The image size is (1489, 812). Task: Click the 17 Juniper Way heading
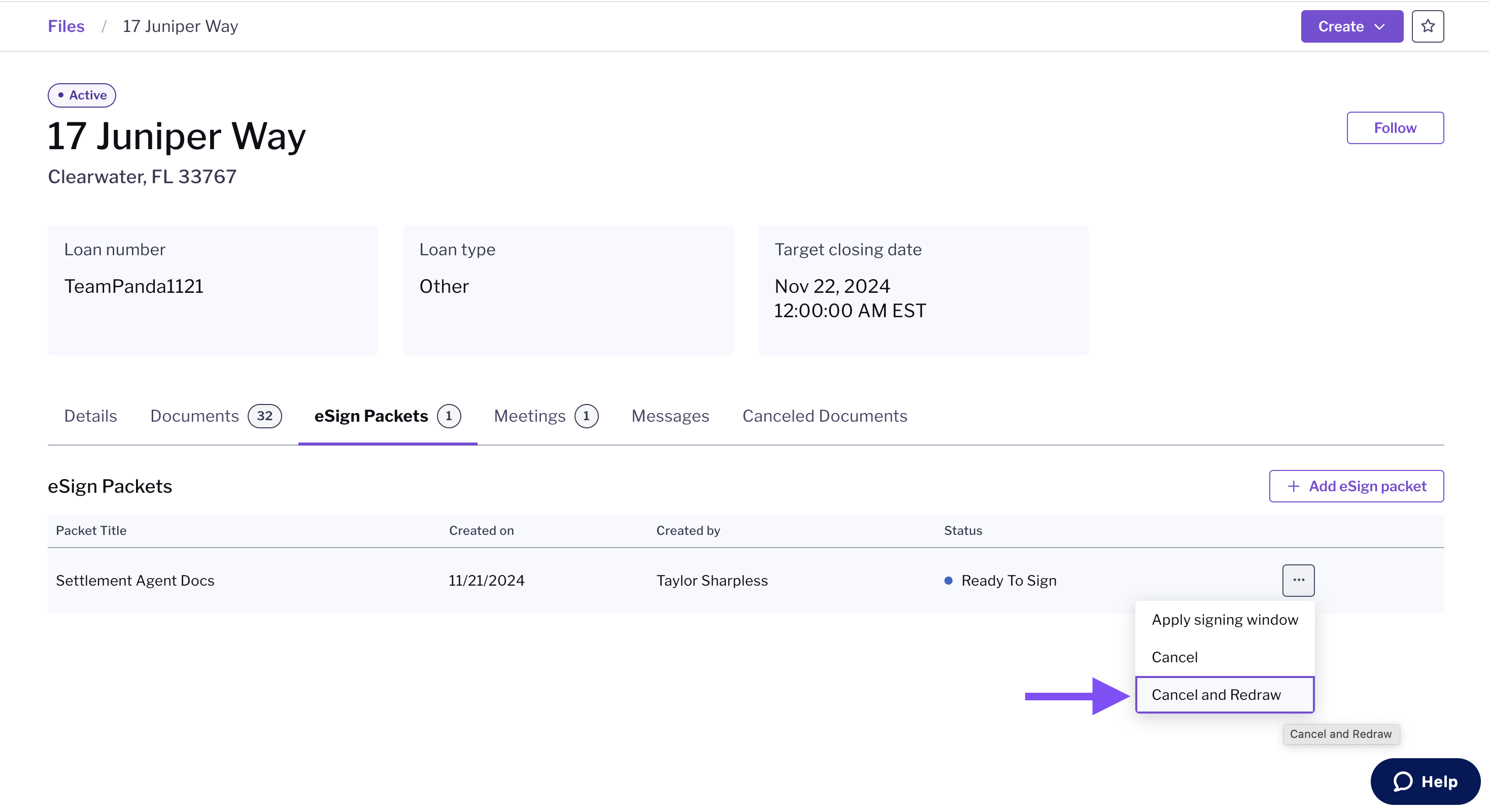click(176, 136)
